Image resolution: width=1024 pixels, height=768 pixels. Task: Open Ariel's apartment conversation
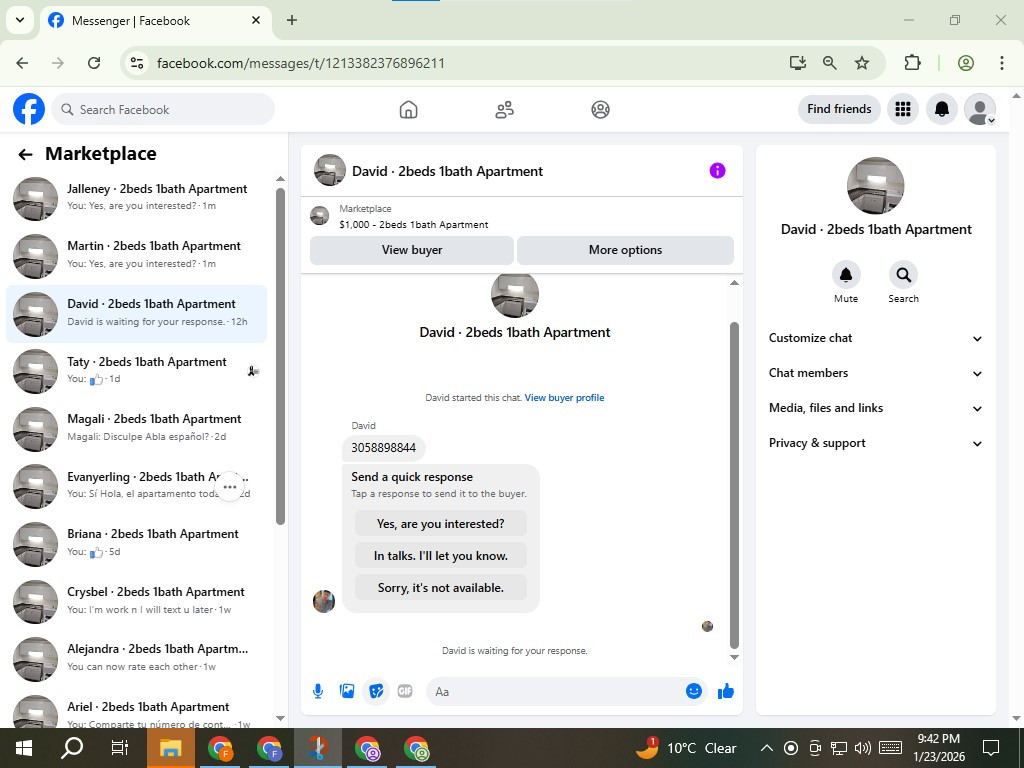136,713
